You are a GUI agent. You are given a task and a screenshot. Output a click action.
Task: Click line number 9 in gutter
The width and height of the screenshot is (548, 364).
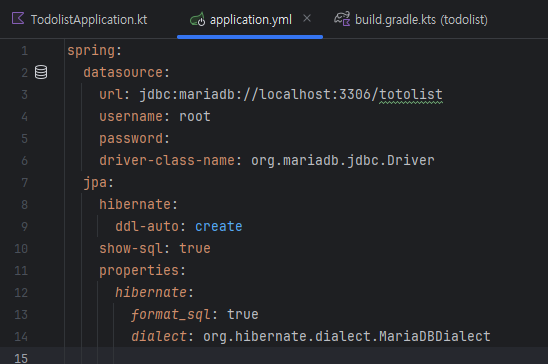coord(24,226)
